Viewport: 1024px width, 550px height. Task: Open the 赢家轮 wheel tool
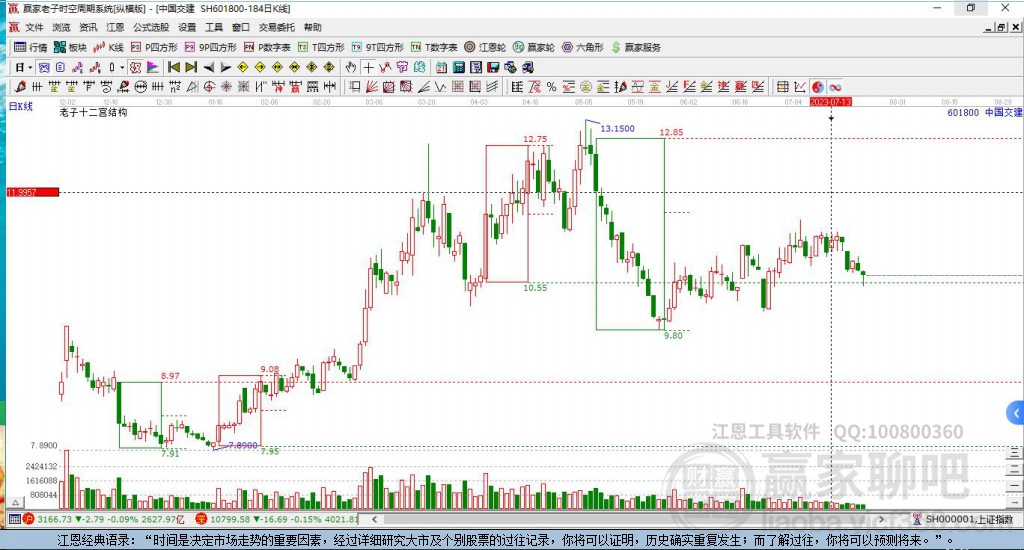[534, 47]
